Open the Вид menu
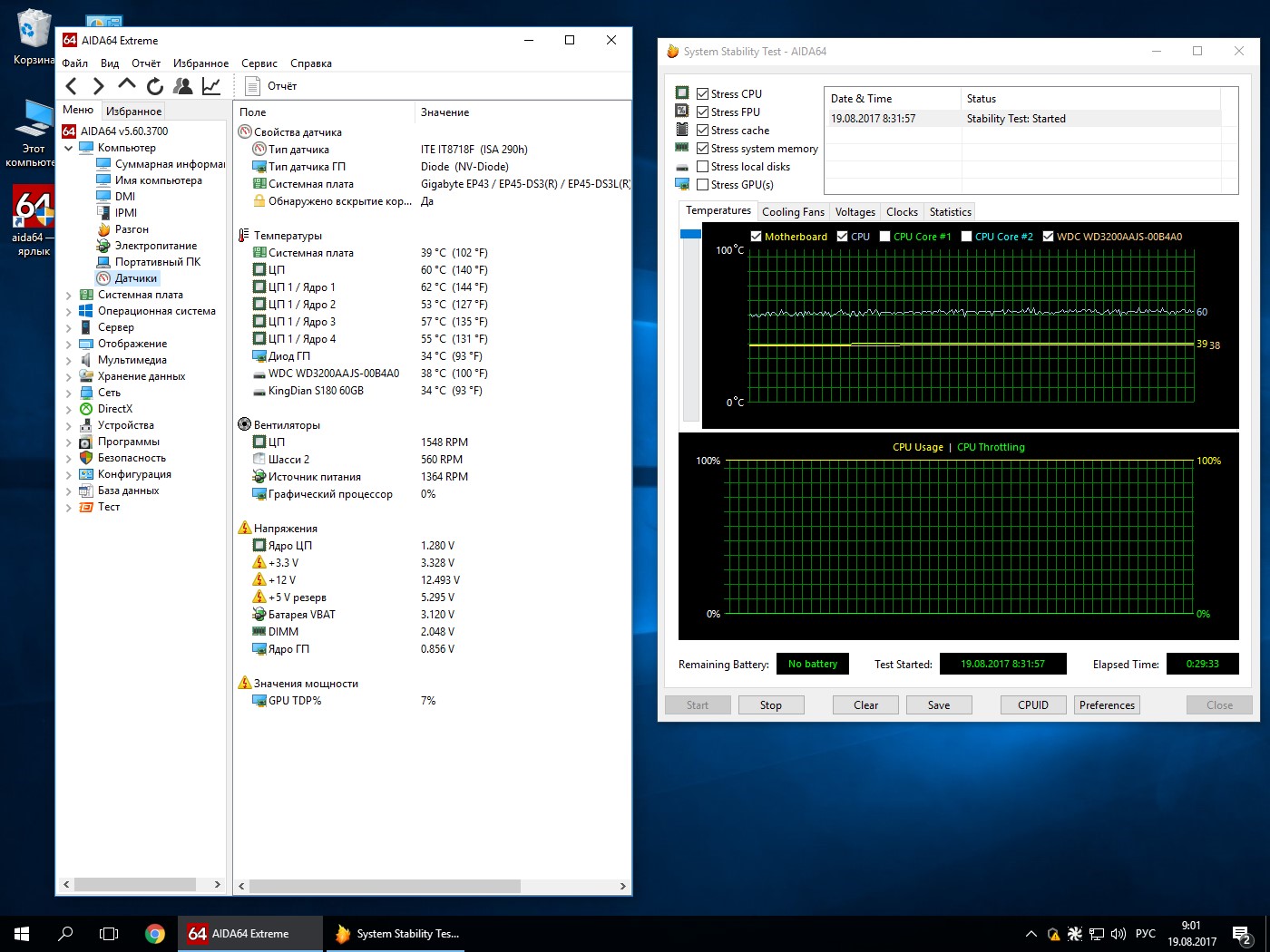 [x=110, y=63]
